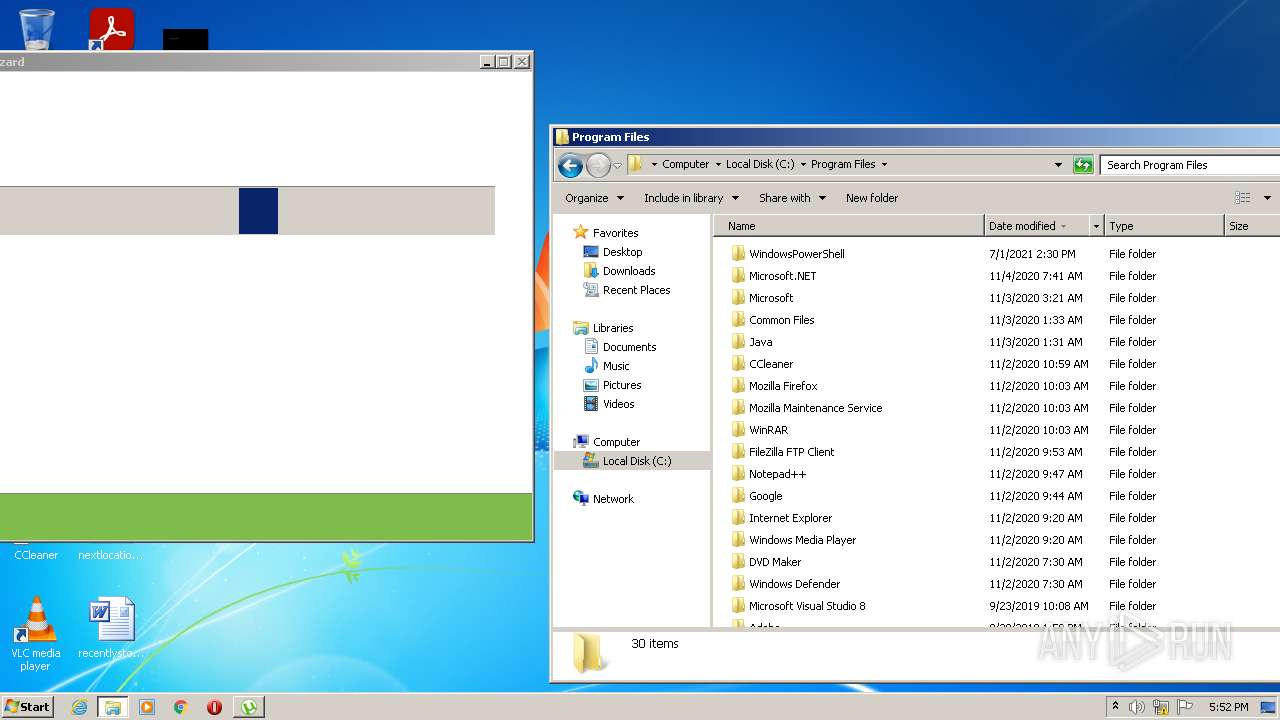Screen dimensions: 1280x720
Task: Click the volume icon in system tray
Action: 1137,707
